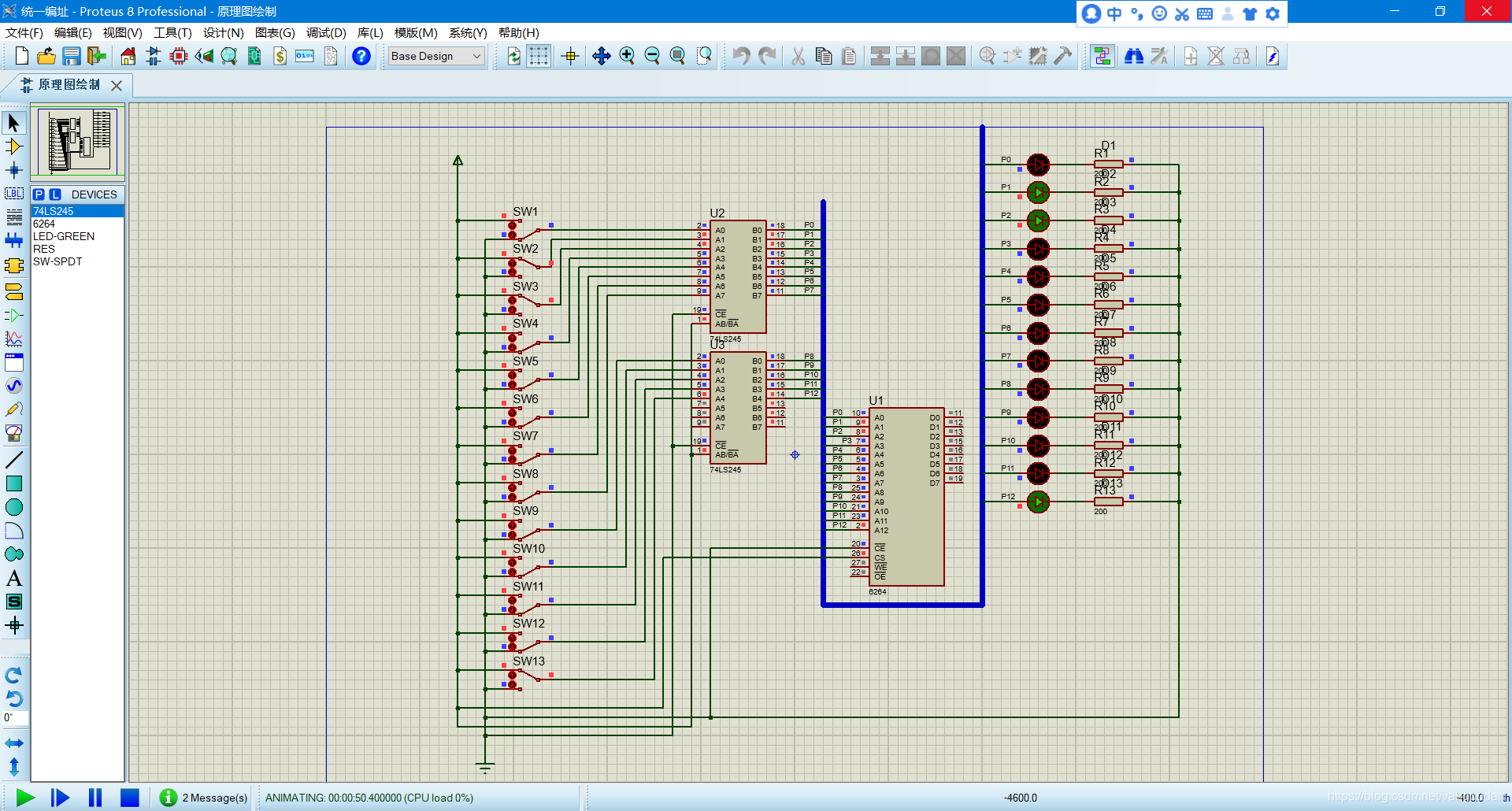
Task: Select the Junction Dot tool
Action: [x=14, y=170]
